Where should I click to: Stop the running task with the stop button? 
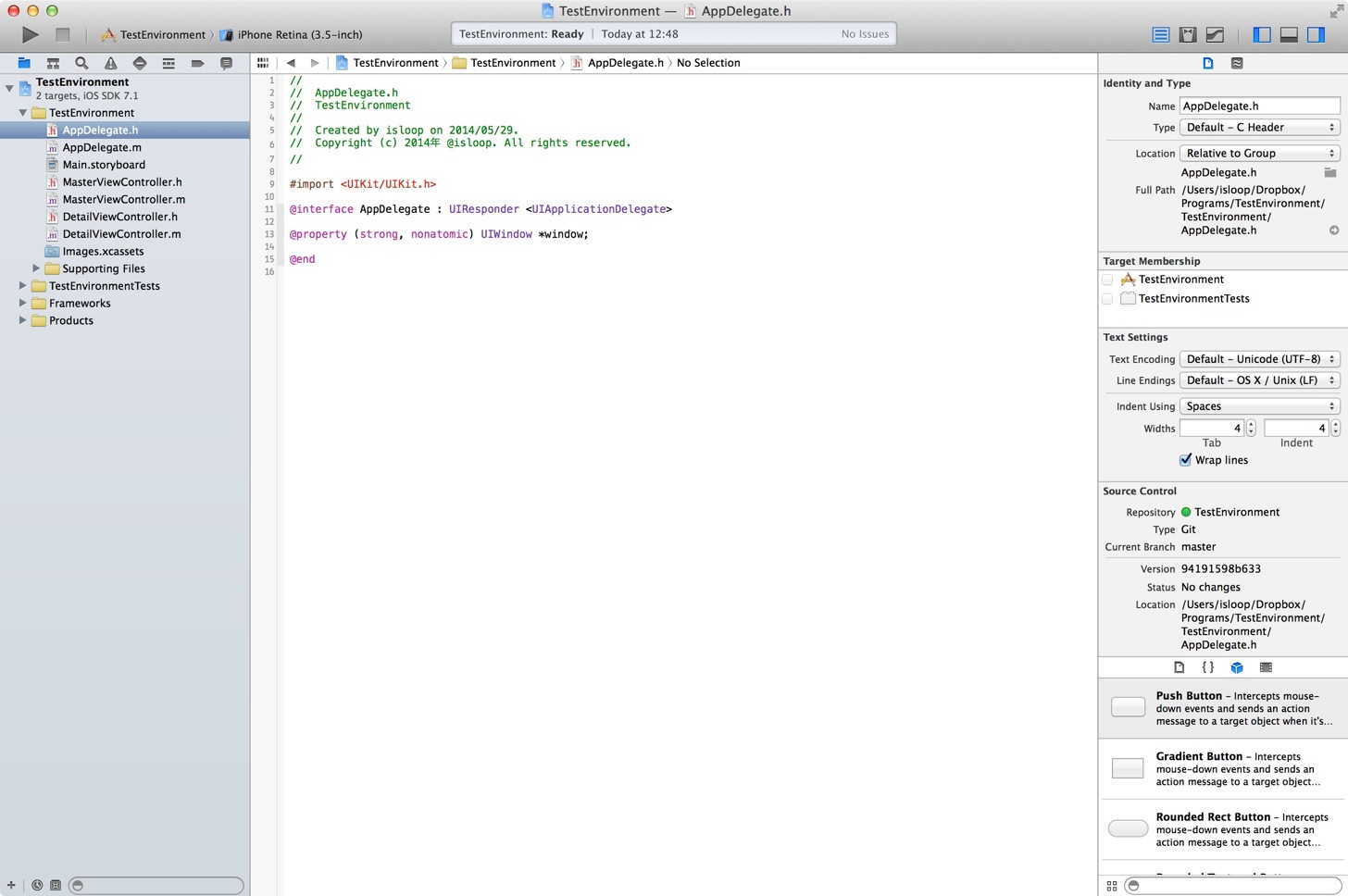(63, 34)
